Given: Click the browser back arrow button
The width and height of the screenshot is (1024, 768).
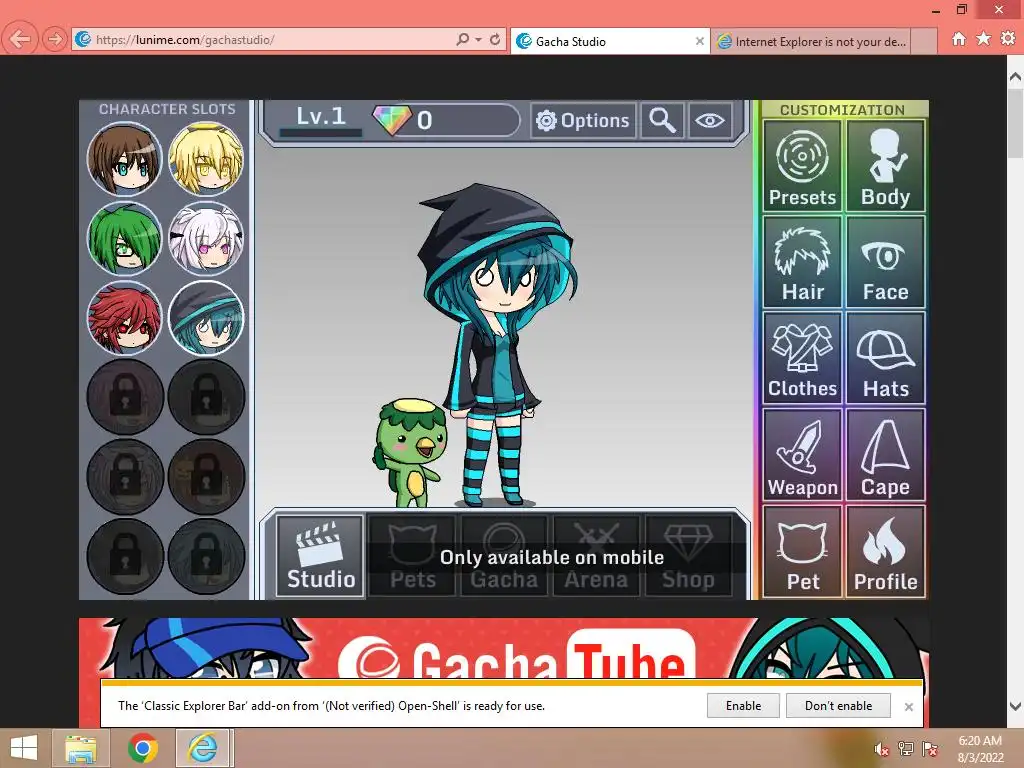Looking at the screenshot, I should [x=20, y=39].
